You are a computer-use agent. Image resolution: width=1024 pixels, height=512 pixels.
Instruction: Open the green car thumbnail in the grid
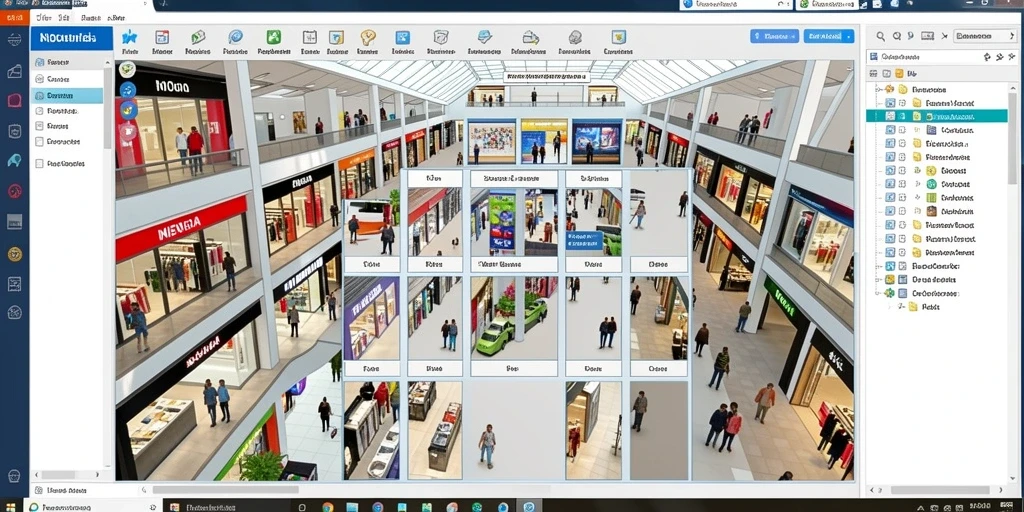[x=514, y=318]
